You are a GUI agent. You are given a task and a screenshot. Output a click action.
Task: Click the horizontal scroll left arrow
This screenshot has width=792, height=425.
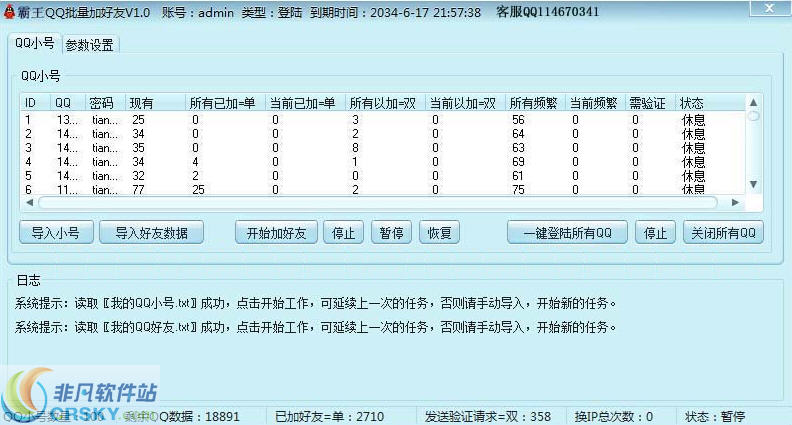point(29,203)
